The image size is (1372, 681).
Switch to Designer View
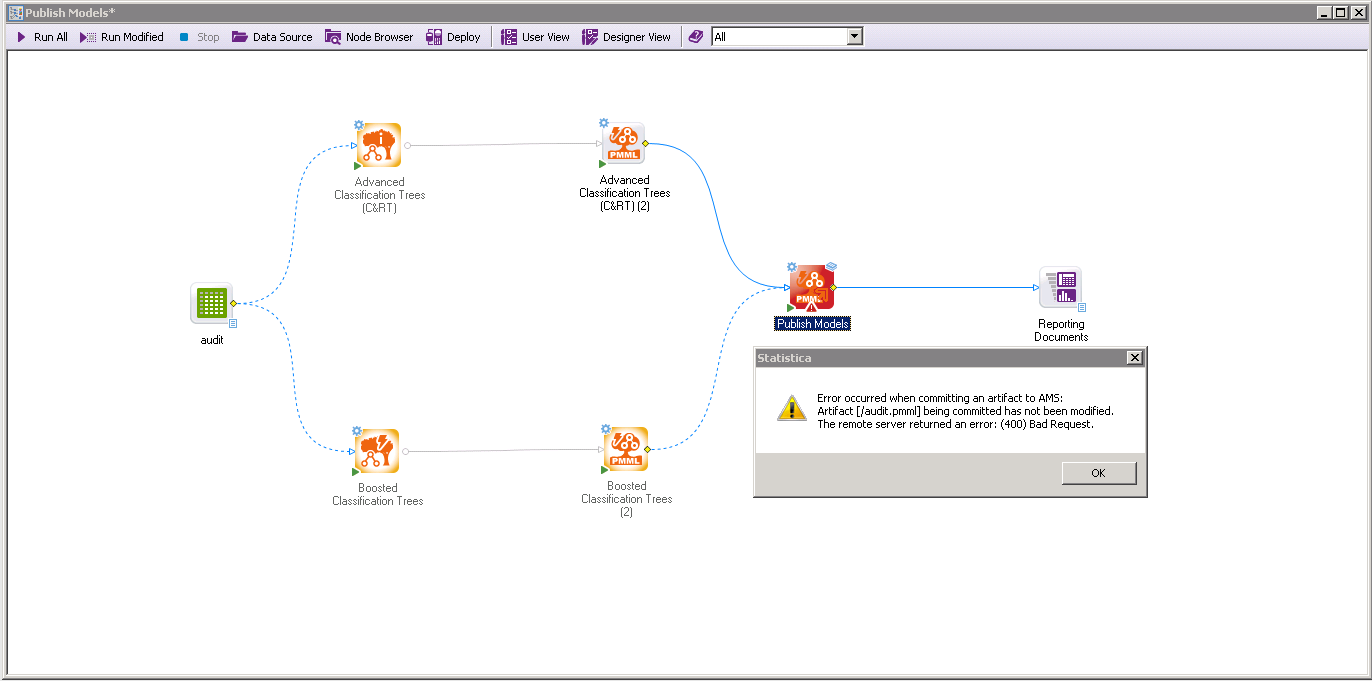click(x=626, y=37)
